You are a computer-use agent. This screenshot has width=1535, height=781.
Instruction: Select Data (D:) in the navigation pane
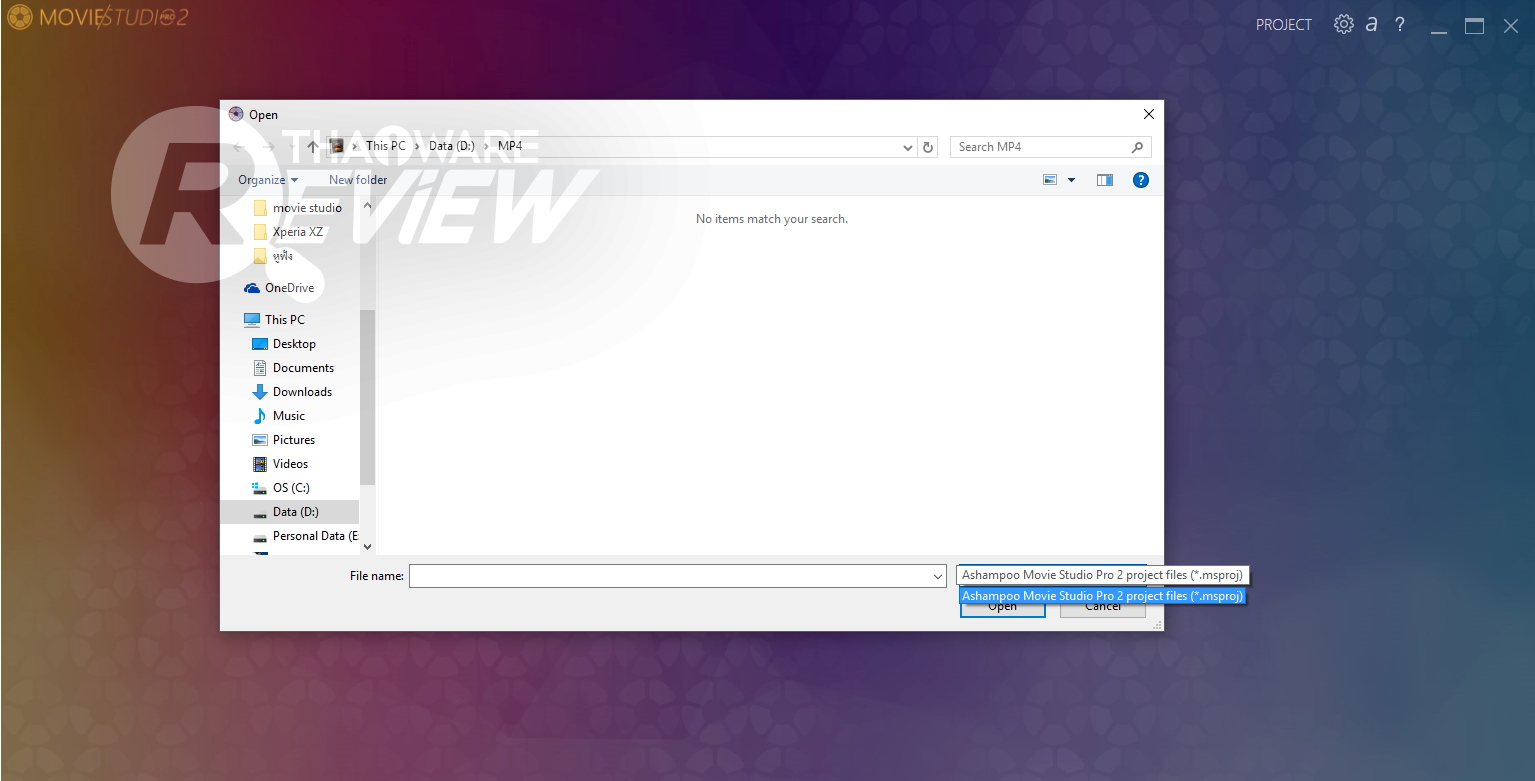(289, 512)
